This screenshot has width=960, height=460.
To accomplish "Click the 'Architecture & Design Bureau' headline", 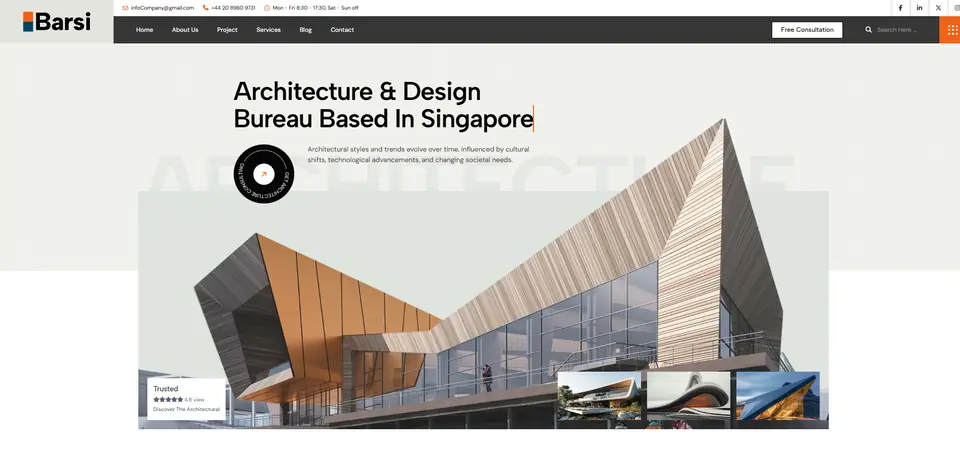I will click(383, 105).
